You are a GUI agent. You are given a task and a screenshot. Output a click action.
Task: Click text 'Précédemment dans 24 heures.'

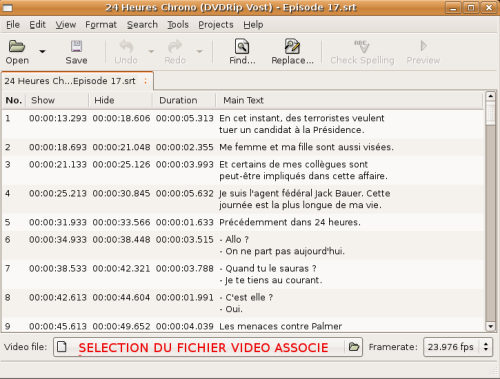[x=290, y=222]
